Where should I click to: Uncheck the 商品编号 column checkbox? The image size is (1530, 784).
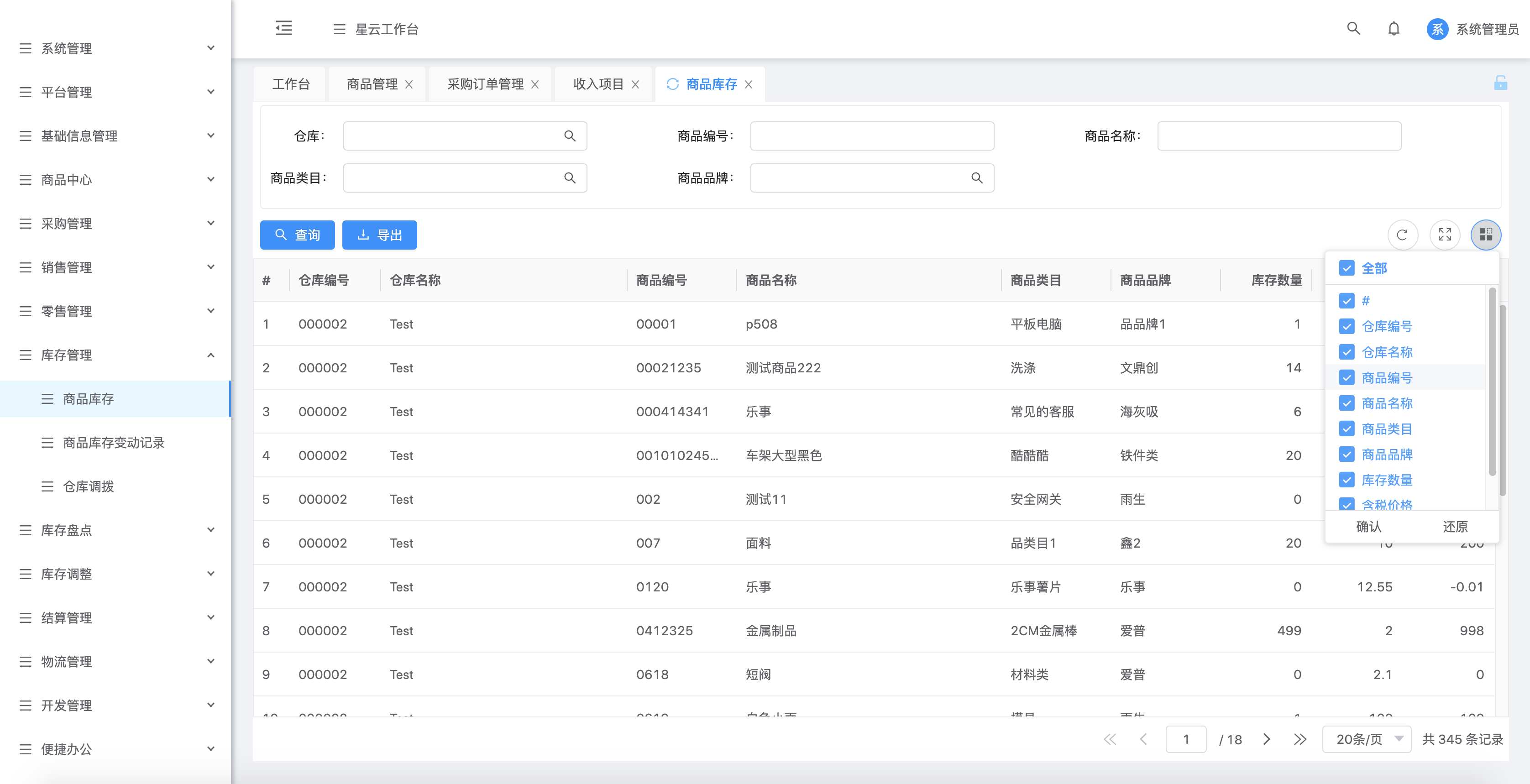point(1347,377)
